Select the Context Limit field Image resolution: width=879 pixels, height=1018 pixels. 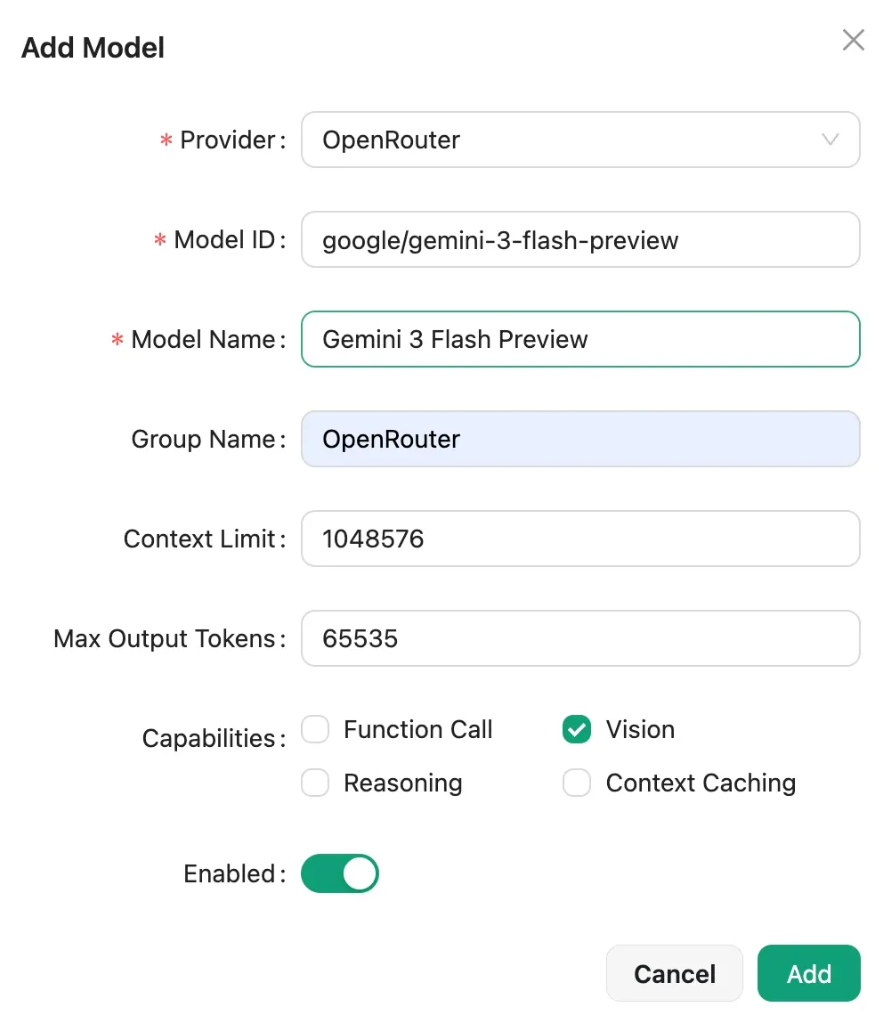(x=580, y=539)
